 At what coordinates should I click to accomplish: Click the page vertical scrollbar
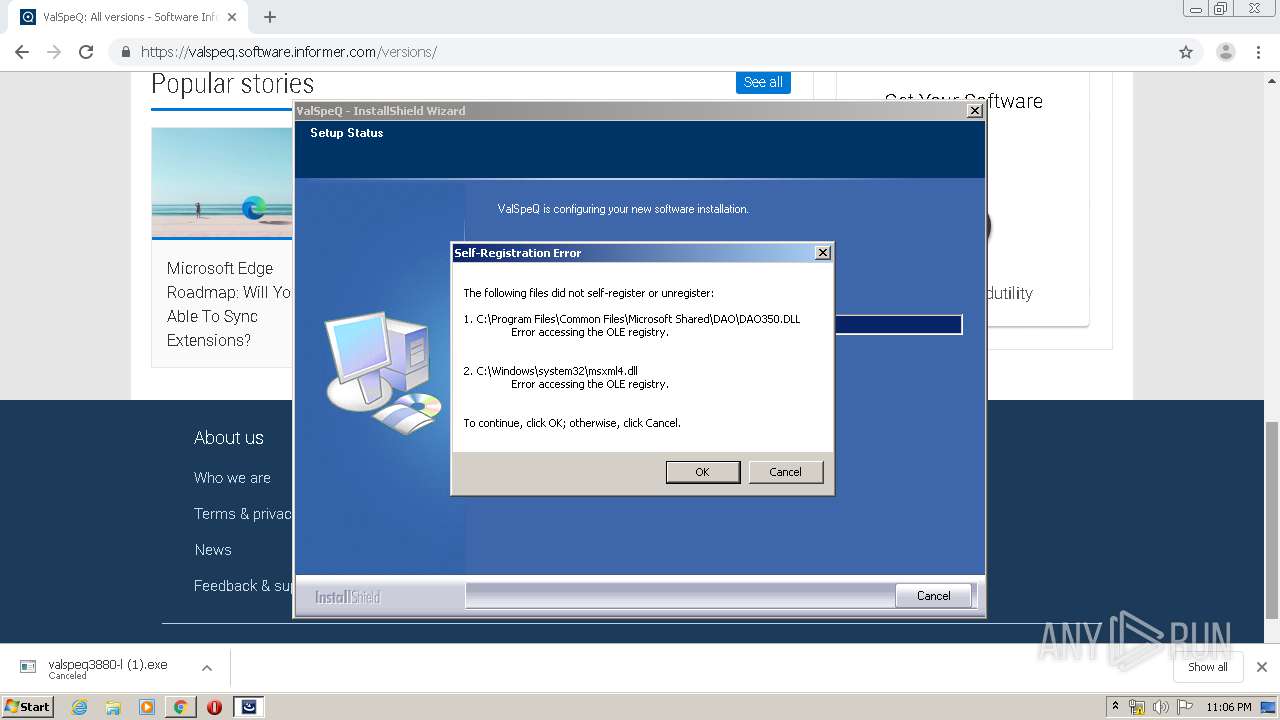[1272, 520]
